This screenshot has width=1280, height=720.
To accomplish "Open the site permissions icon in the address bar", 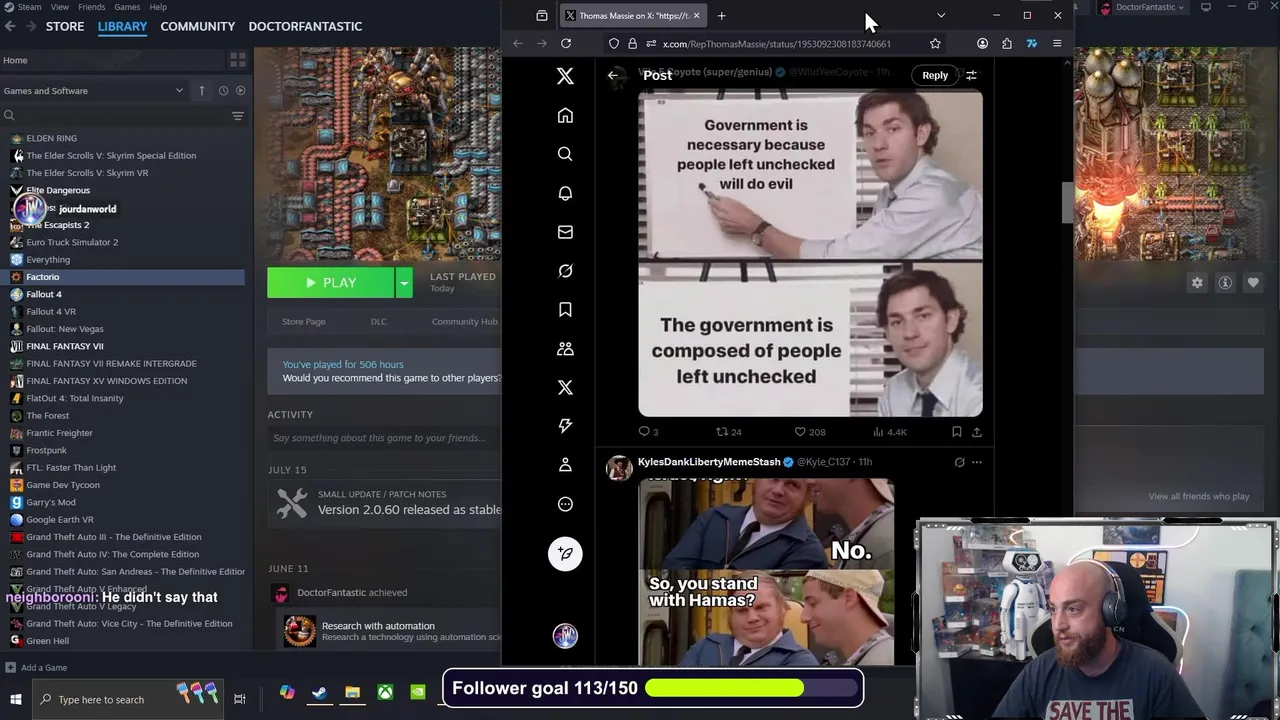I will click(x=651, y=43).
